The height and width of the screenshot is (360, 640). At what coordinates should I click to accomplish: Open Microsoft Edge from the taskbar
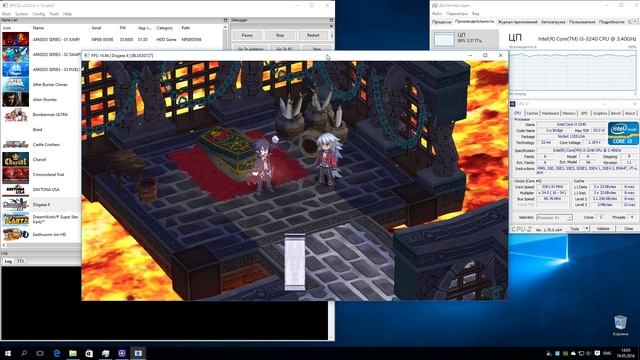click(56, 353)
